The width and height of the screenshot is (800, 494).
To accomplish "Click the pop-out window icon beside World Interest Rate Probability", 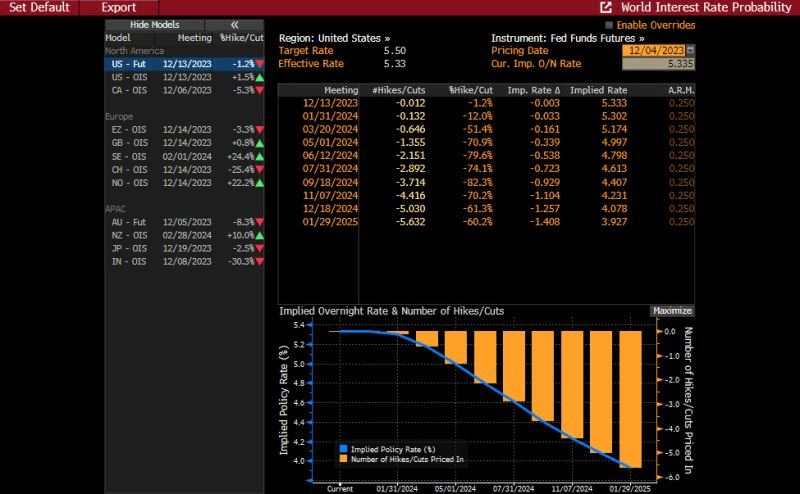I will pyautogui.click(x=606, y=7).
